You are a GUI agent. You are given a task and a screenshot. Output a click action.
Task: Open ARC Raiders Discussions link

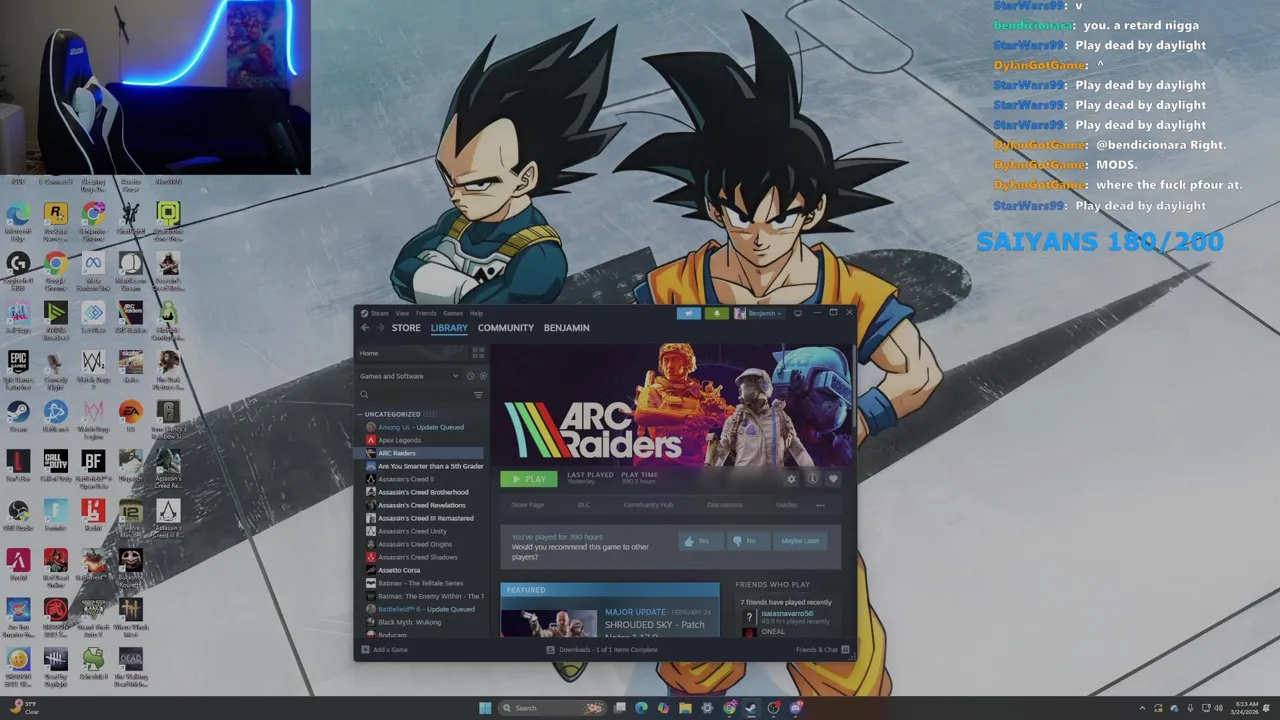[725, 505]
